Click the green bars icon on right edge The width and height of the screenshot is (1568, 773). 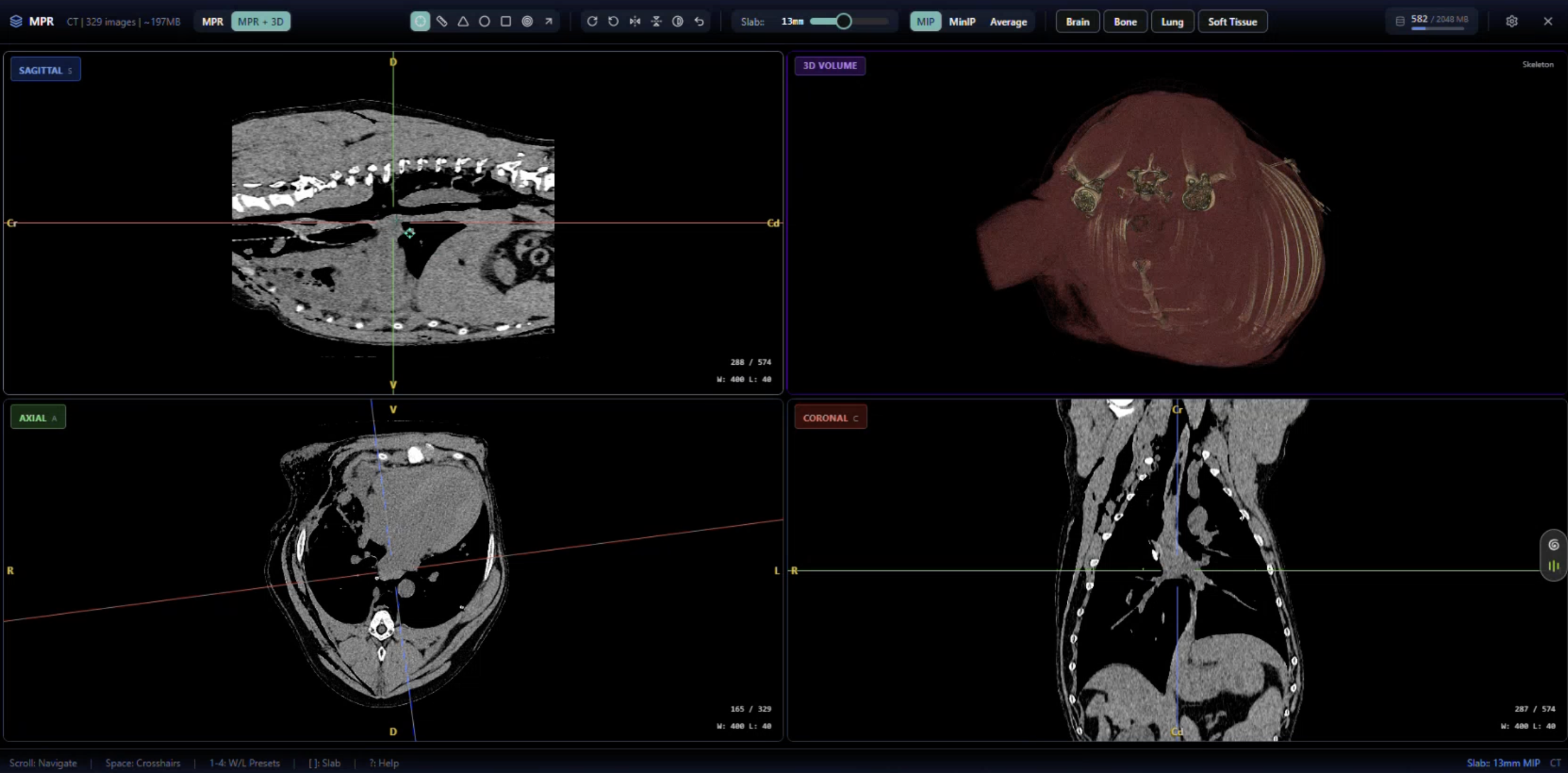coord(1554,566)
